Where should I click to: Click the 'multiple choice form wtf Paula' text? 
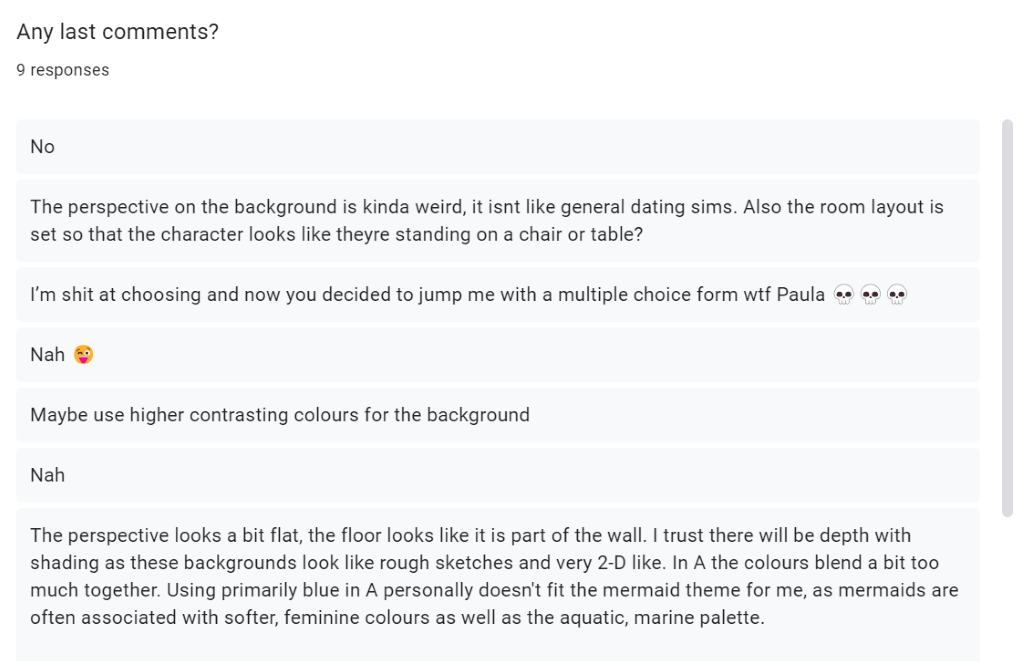tap(692, 294)
